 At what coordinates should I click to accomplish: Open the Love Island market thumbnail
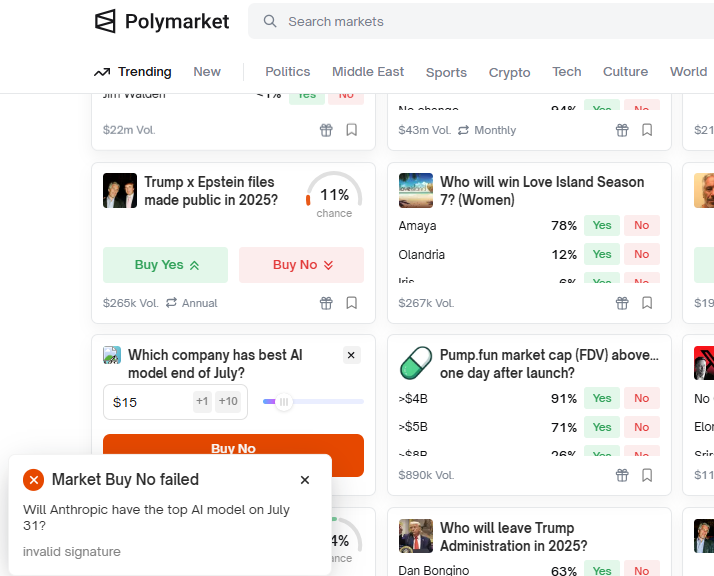pyautogui.click(x=416, y=190)
